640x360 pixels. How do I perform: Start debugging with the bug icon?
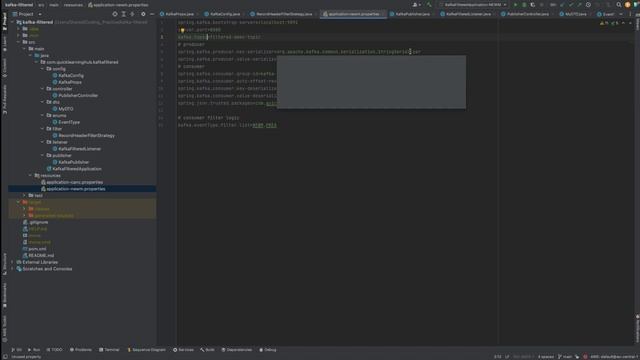pyautogui.click(x=524, y=5)
